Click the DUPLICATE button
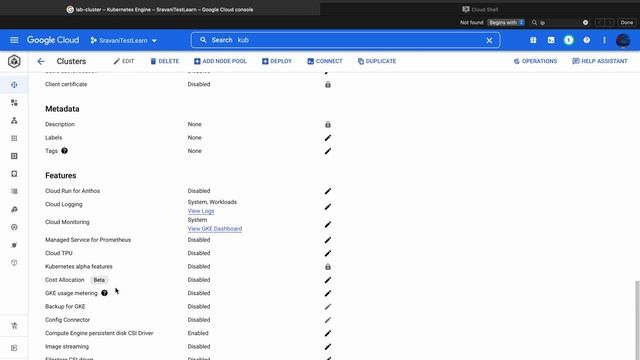640x360 pixels. click(x=377, y=61)
